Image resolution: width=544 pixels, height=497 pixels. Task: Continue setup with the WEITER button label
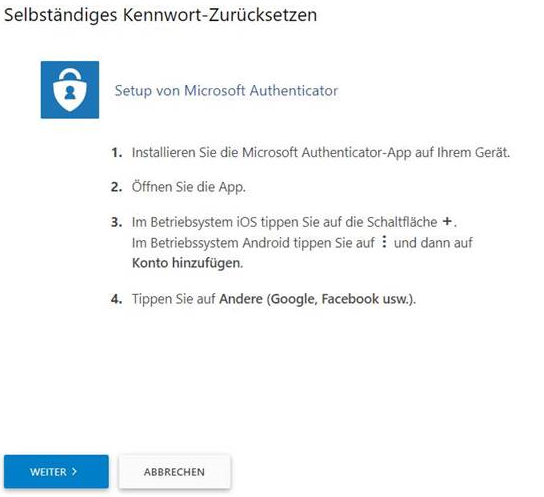pos(48,472)
